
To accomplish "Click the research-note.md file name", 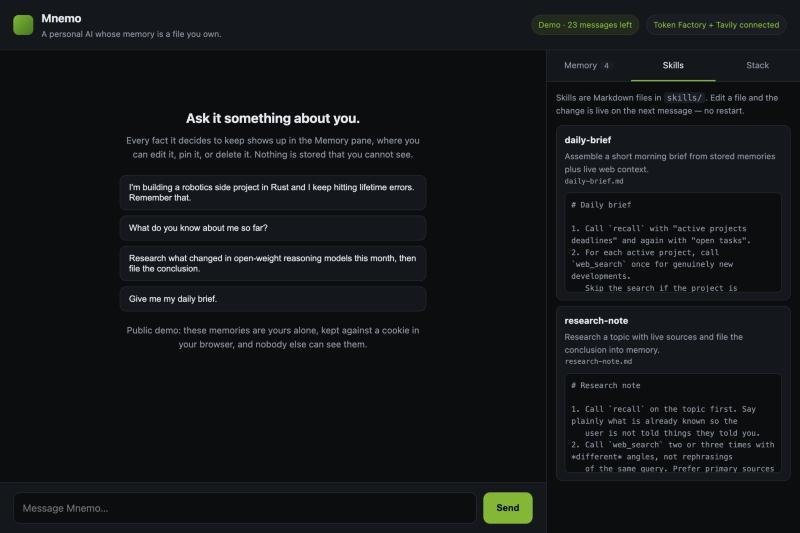I will [598, 362].
